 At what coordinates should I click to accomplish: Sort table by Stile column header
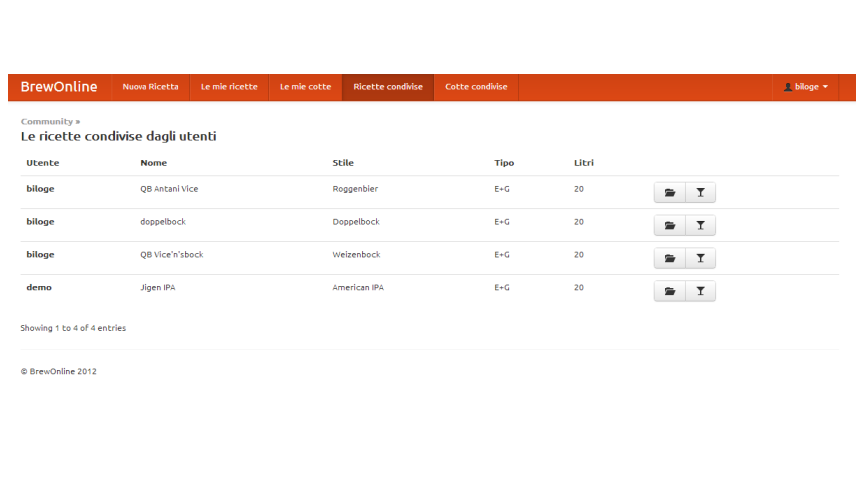[x=343, y=163]
